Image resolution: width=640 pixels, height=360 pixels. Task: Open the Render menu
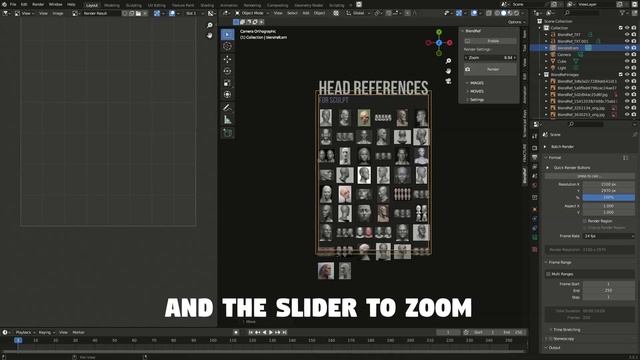pyautogui.click(x=38, y=4)
